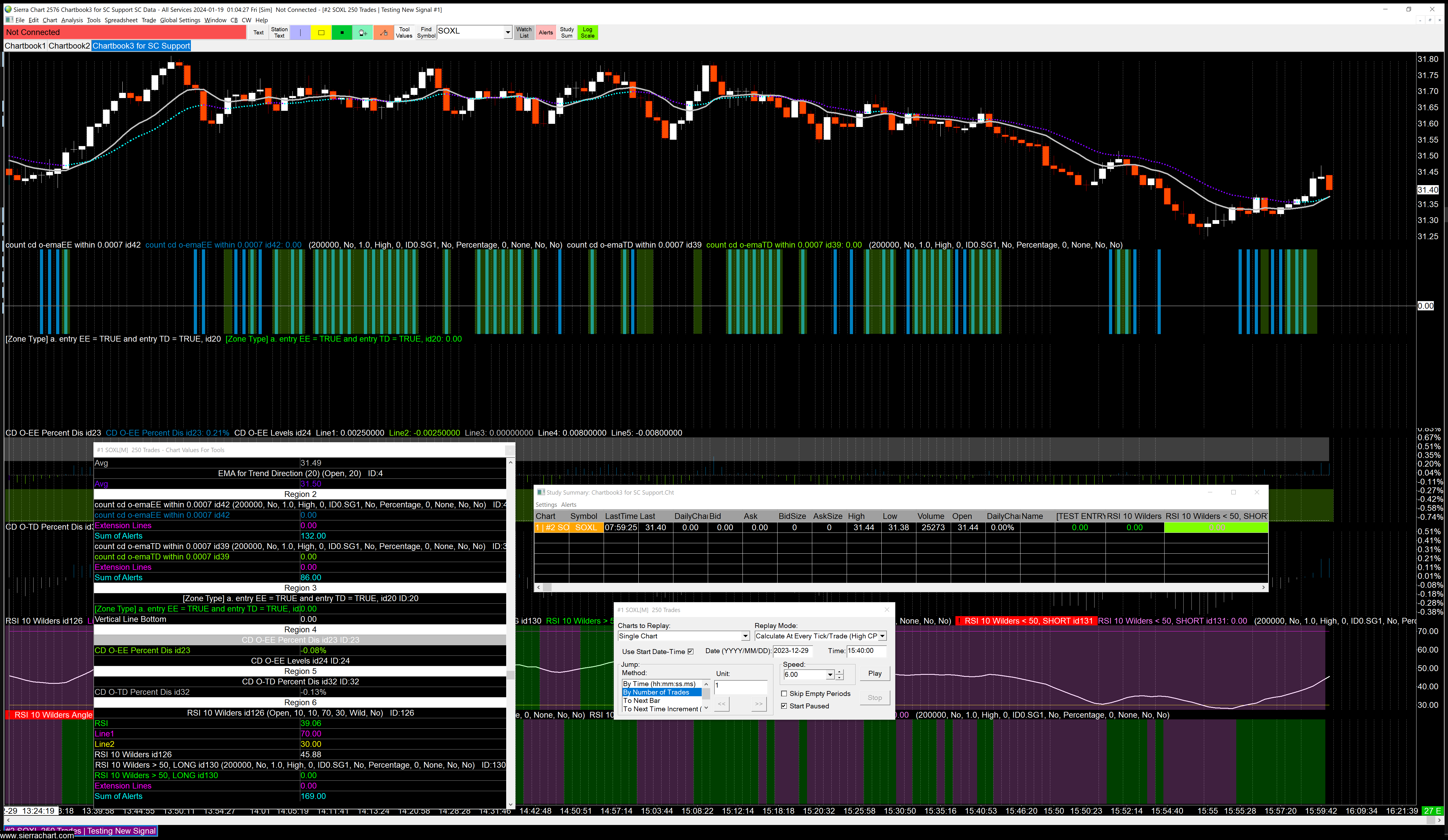
Task: Click the Station Text toolbar button
Action: (x=279, y=33)
